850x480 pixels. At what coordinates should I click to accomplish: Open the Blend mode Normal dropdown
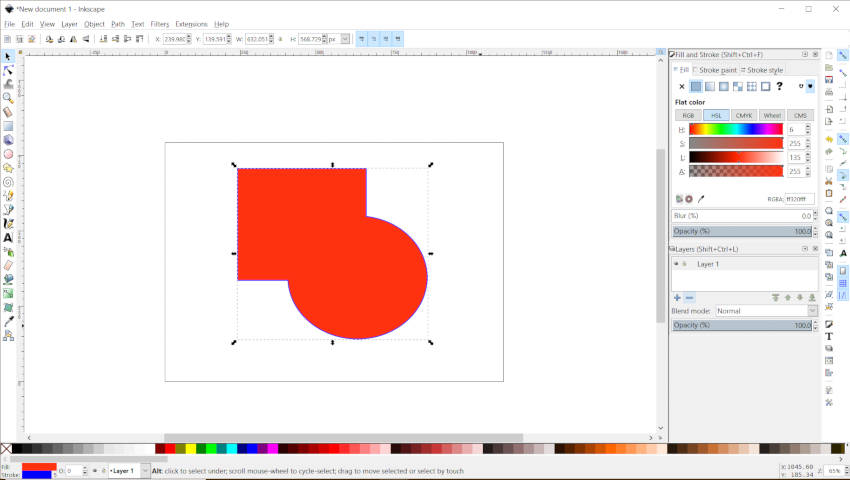coord(766,311)
